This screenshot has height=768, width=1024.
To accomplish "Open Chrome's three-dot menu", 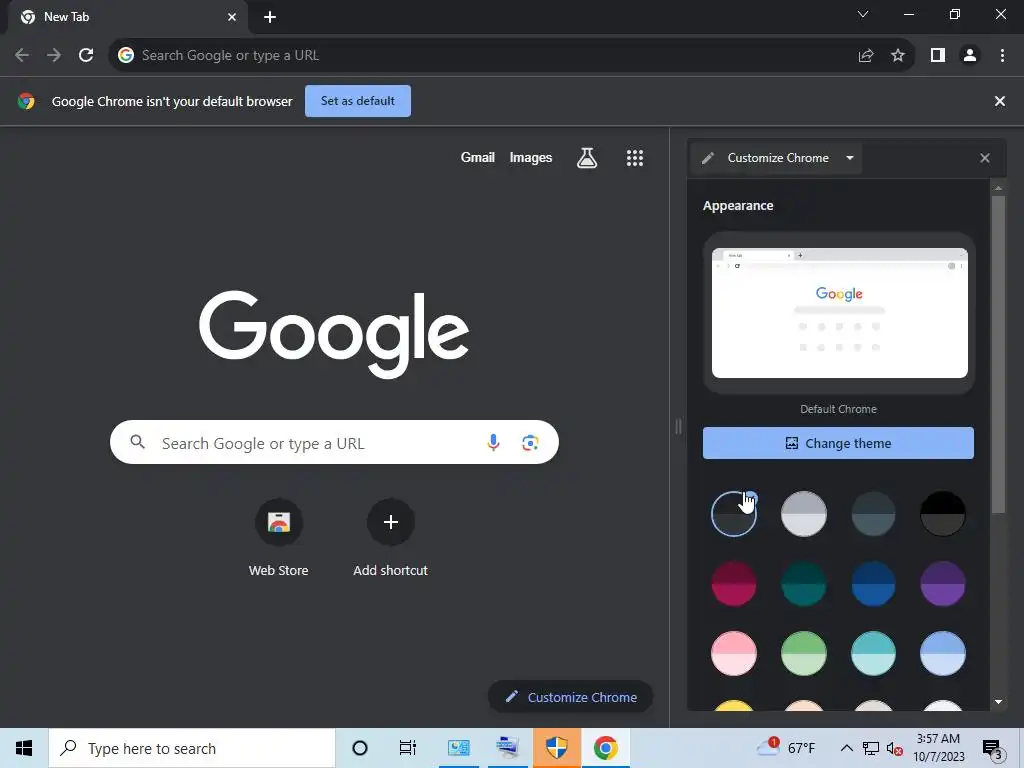I will 1002,56.
